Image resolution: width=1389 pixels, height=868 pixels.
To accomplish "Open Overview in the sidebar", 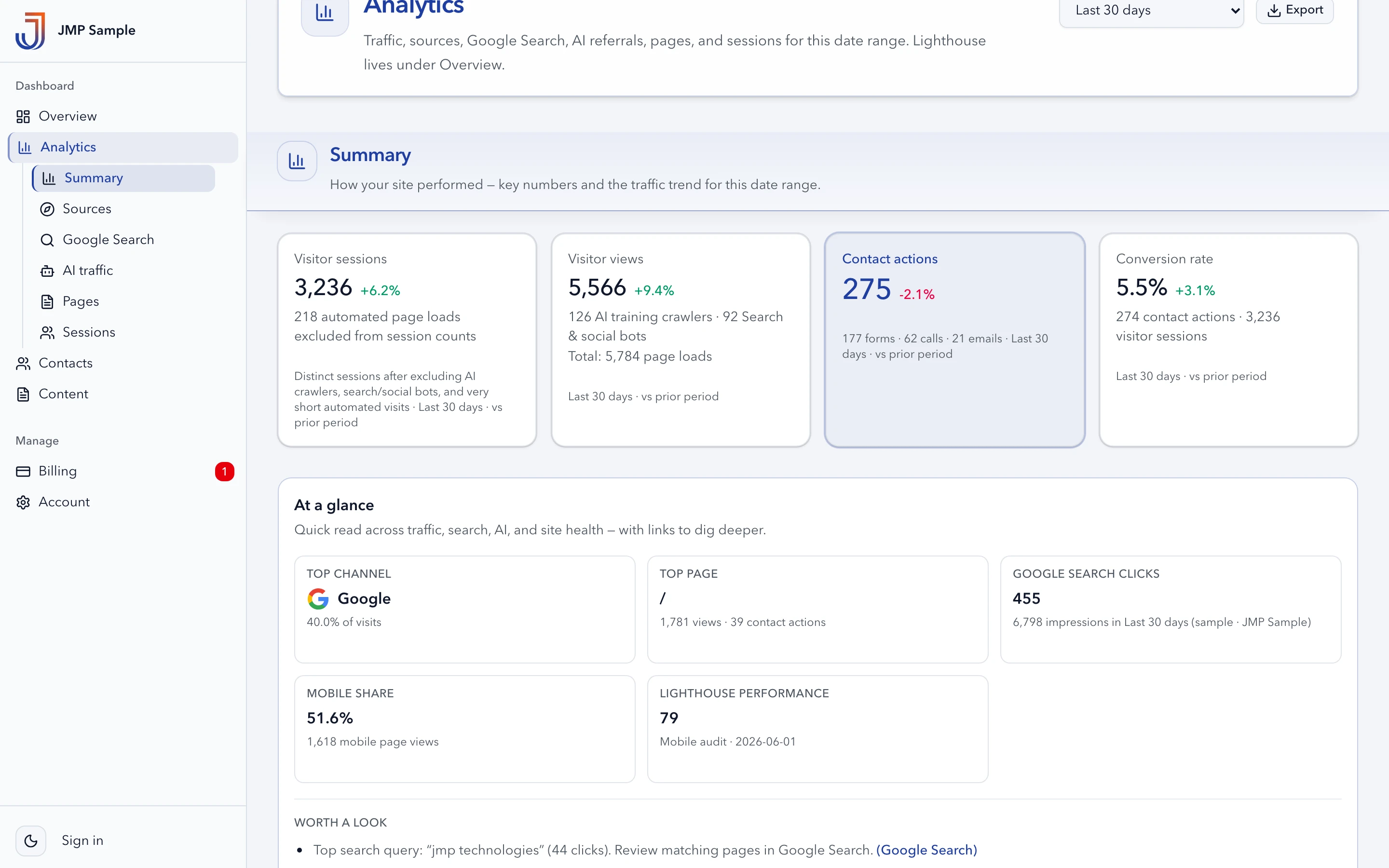I will [x=123, y=117].
